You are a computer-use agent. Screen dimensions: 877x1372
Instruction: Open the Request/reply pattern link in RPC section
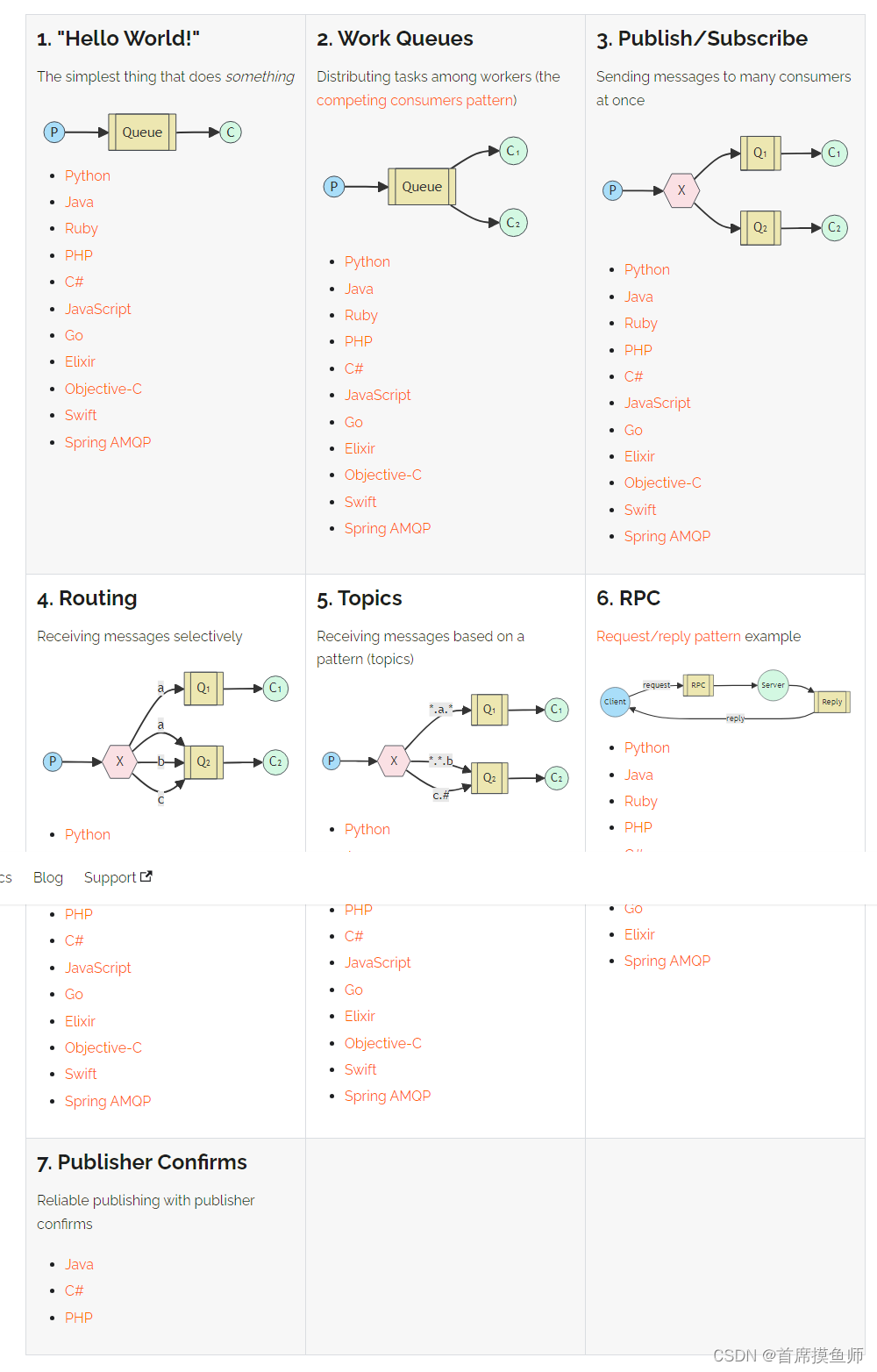pyautogui.click(x=667, y=636)
